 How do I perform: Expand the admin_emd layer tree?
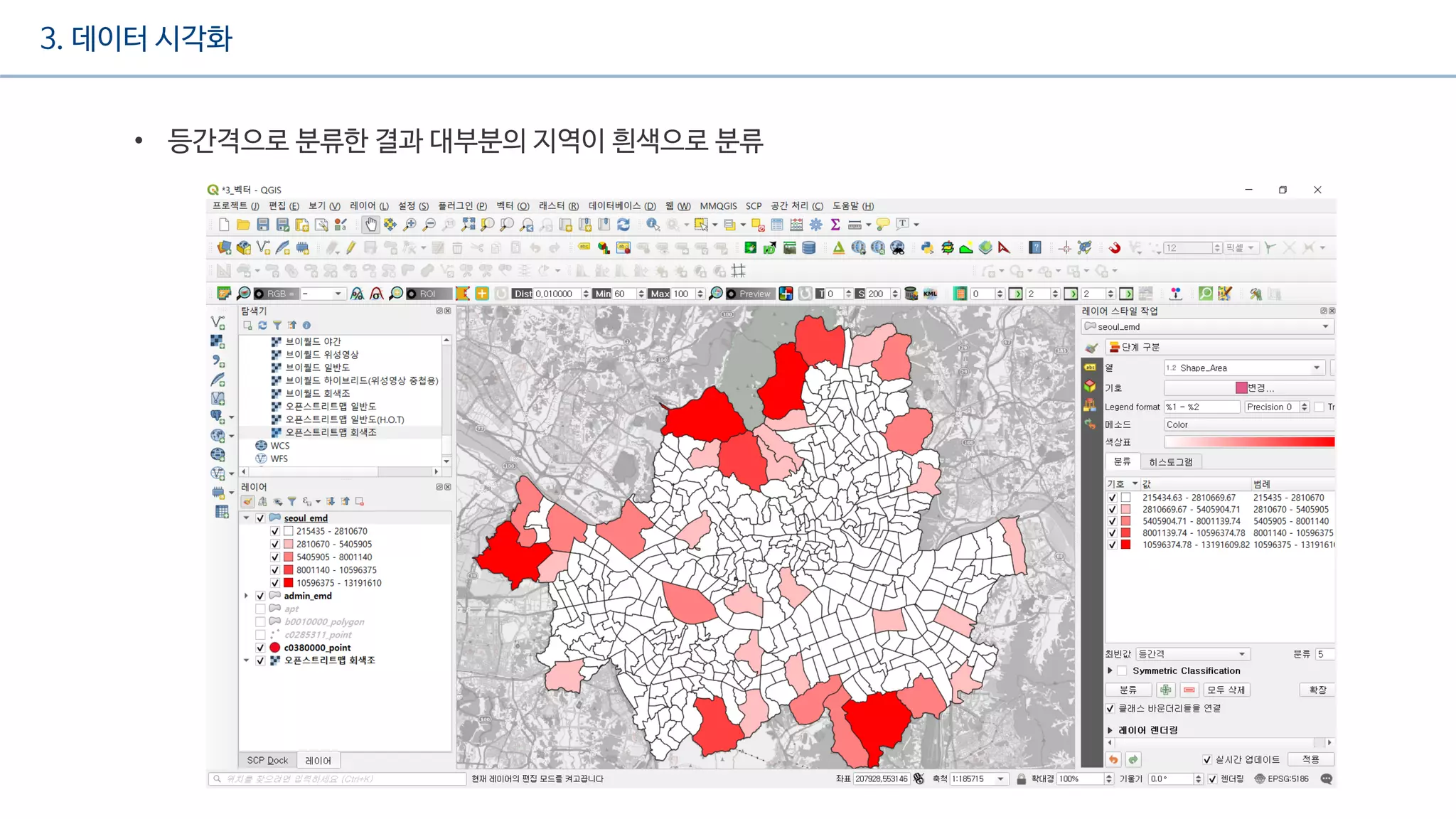point(246,596)
